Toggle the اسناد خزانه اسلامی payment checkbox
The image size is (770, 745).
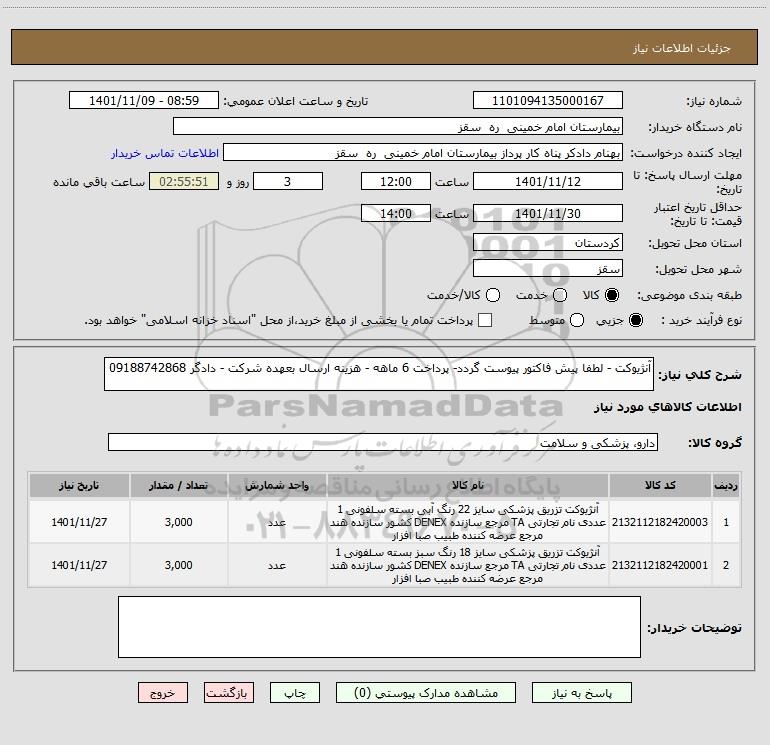click(485, 320)
